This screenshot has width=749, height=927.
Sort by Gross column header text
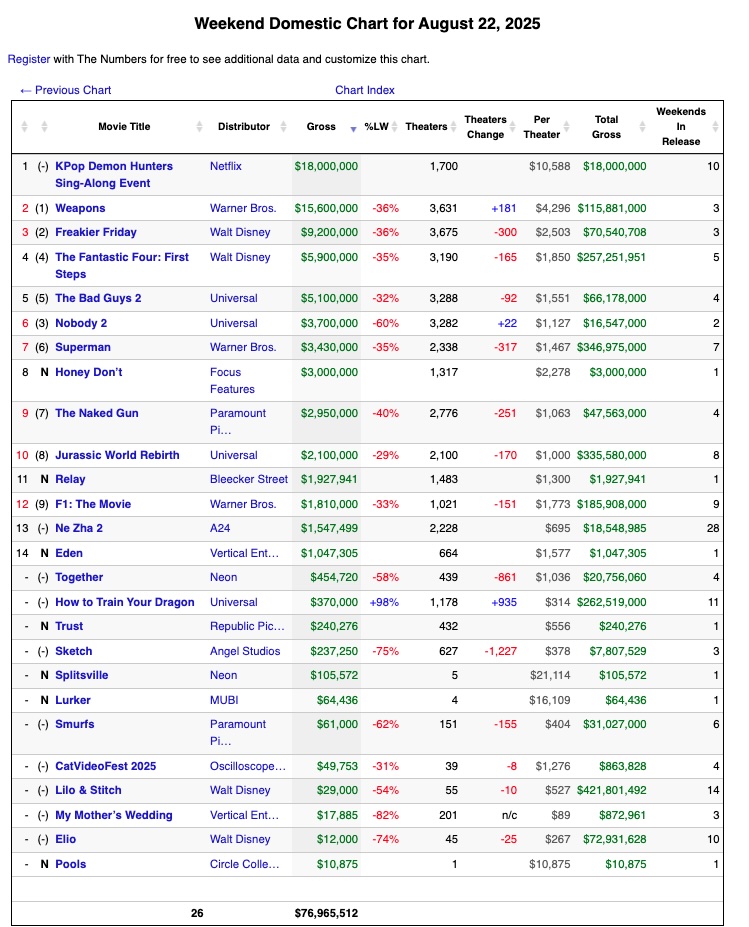(x=321, y=127)
